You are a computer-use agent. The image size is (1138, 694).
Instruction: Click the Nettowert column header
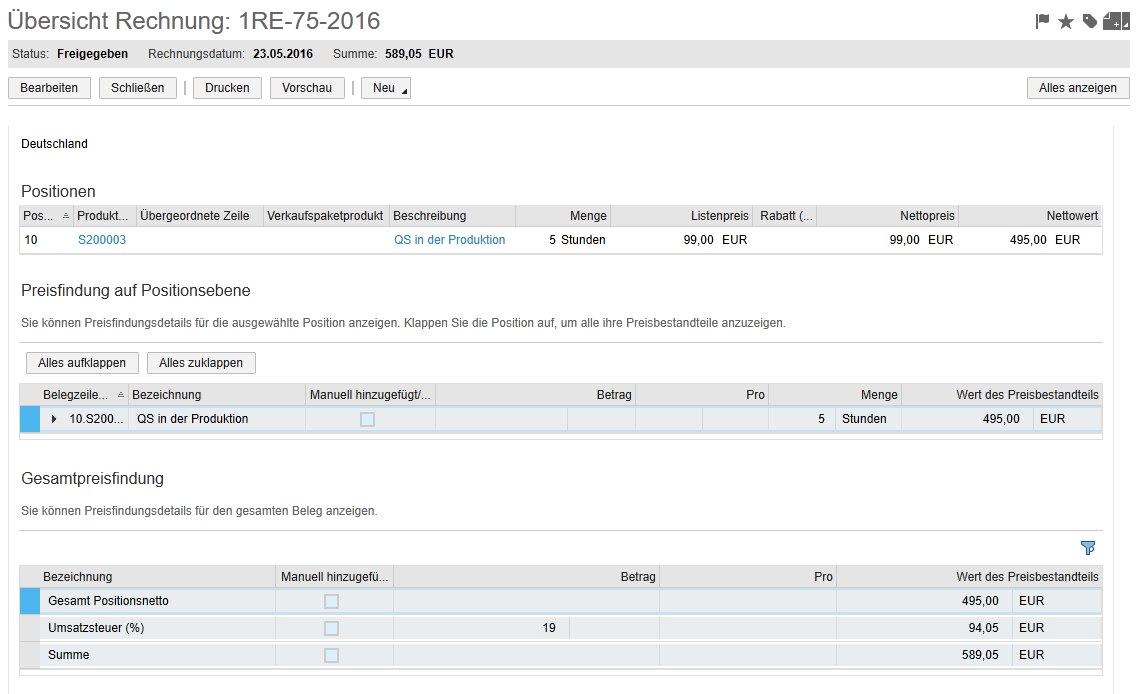[x=1072, y=216]
